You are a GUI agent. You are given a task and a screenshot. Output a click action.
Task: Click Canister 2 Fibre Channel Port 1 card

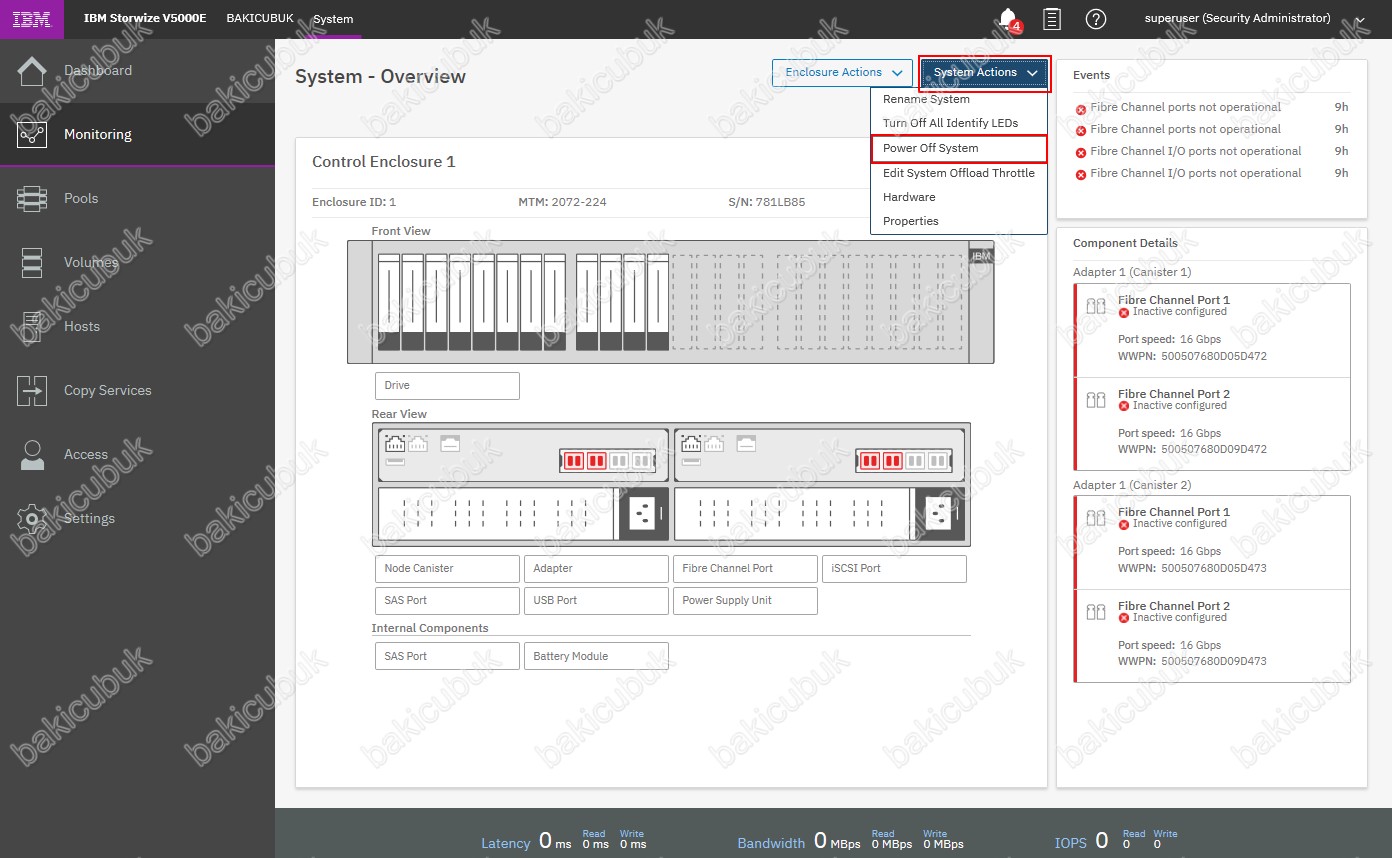(1212, 543)
